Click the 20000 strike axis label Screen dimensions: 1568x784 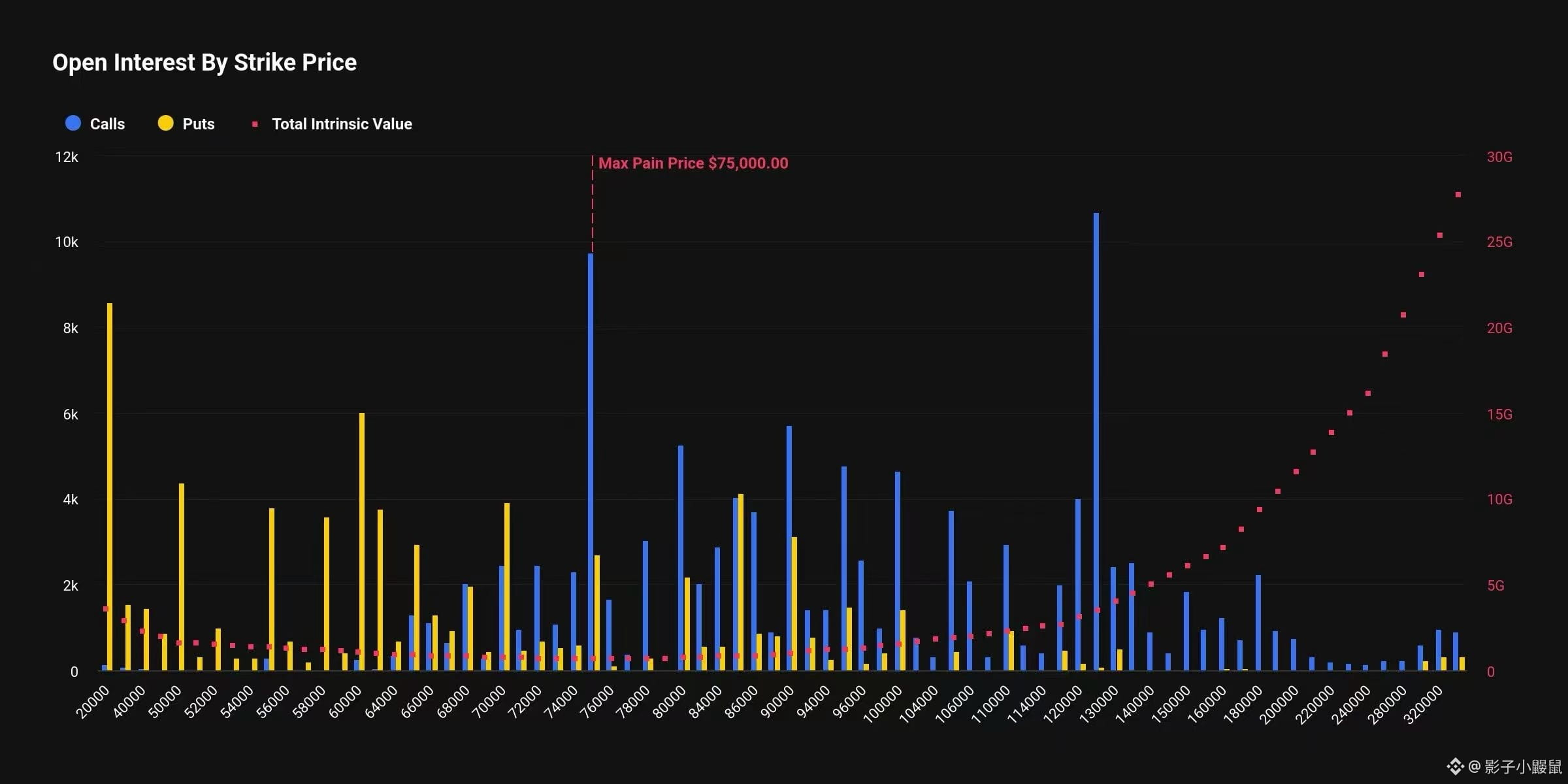(93, 703)
